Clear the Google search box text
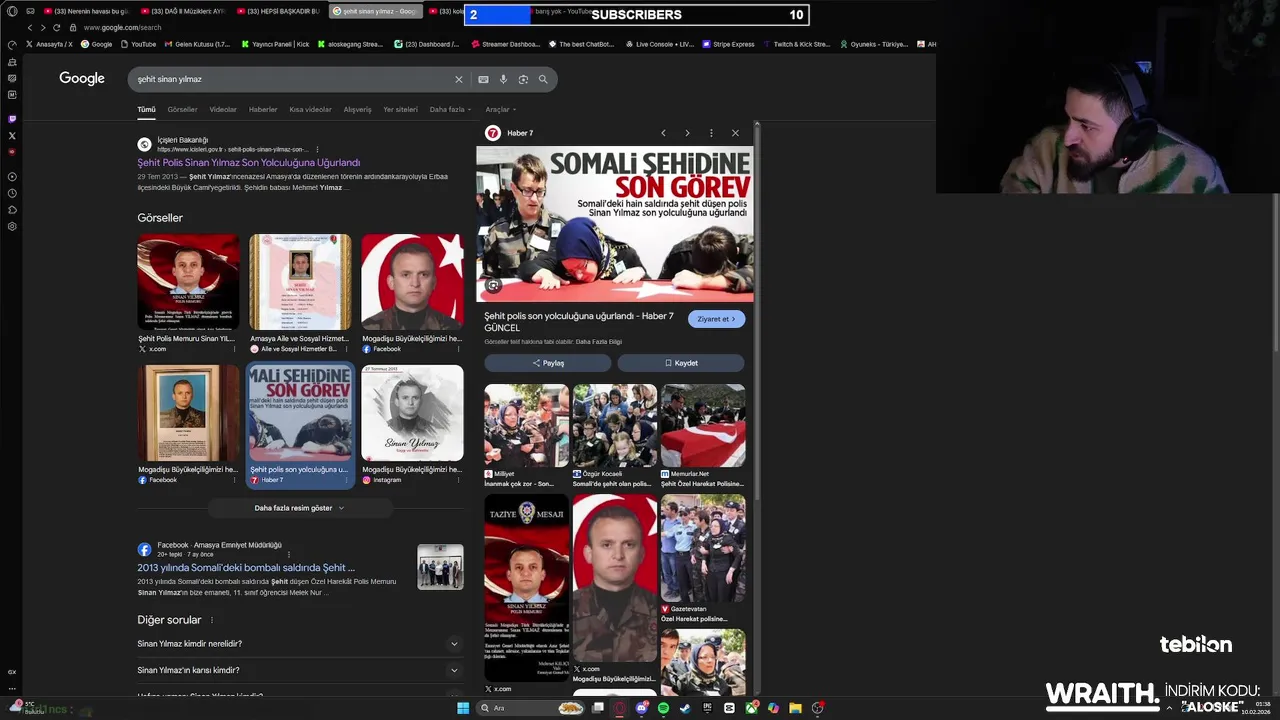The height and width of the screenshot is (720, 1280). pyautogui.click(x=459, y=79)
